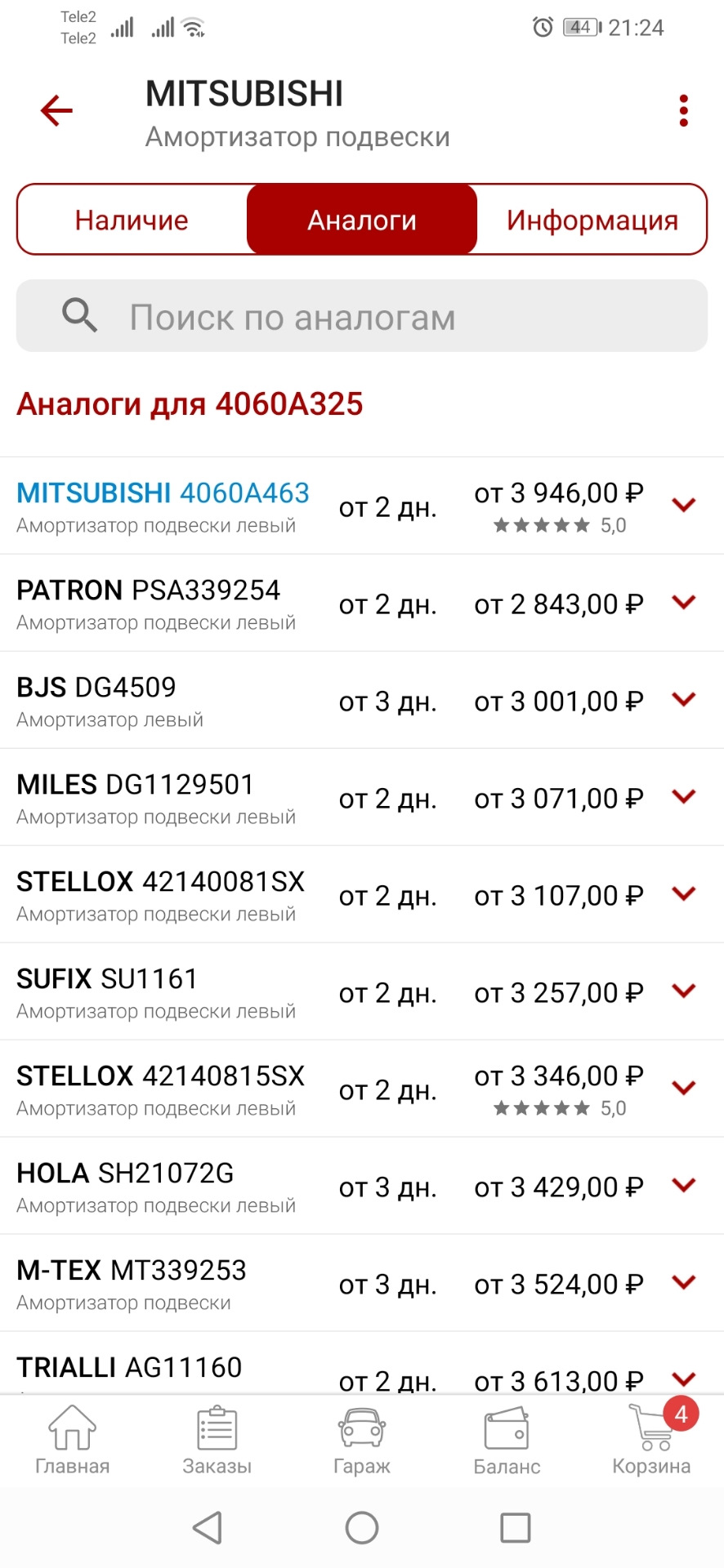Focus the Поиск по аналогам field
This screenshot has height=1568, width=724.
coord(392,317)
